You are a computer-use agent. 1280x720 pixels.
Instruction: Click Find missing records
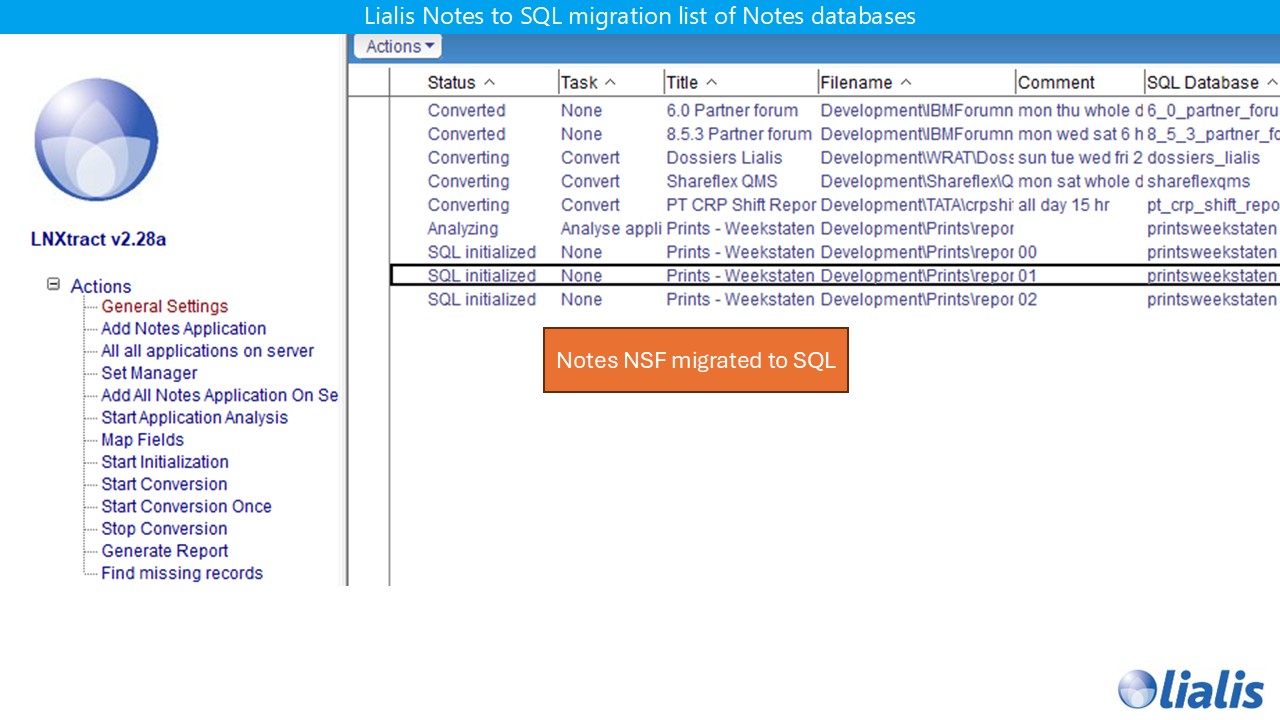(x=182, y=573)
